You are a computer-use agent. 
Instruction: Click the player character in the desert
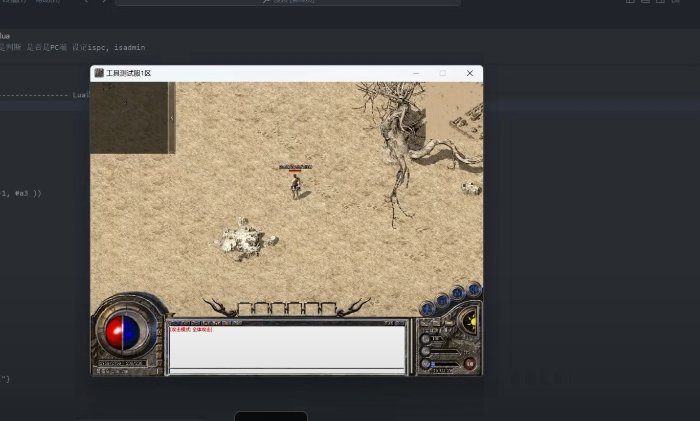295,186
